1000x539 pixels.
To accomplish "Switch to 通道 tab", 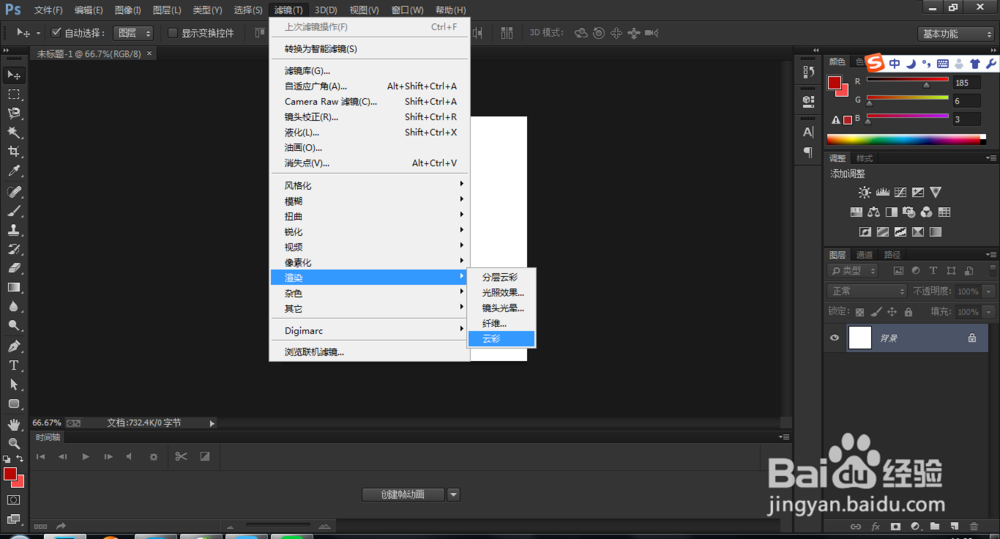I will 864,255.
